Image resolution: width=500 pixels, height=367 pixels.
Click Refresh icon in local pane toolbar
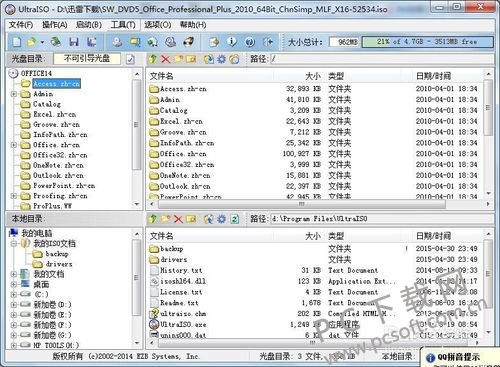click(235, 219)
